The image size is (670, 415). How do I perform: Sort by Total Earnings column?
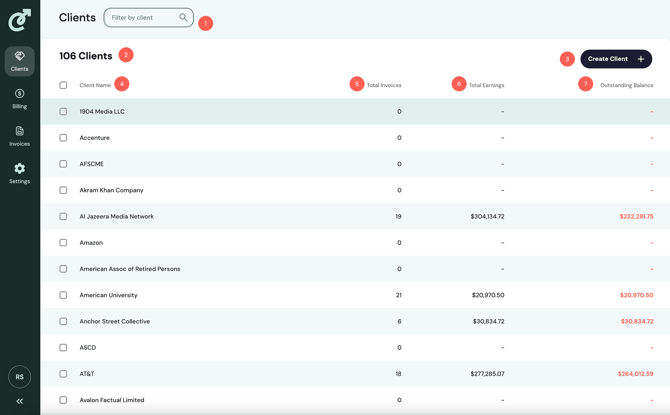(486, 85)
